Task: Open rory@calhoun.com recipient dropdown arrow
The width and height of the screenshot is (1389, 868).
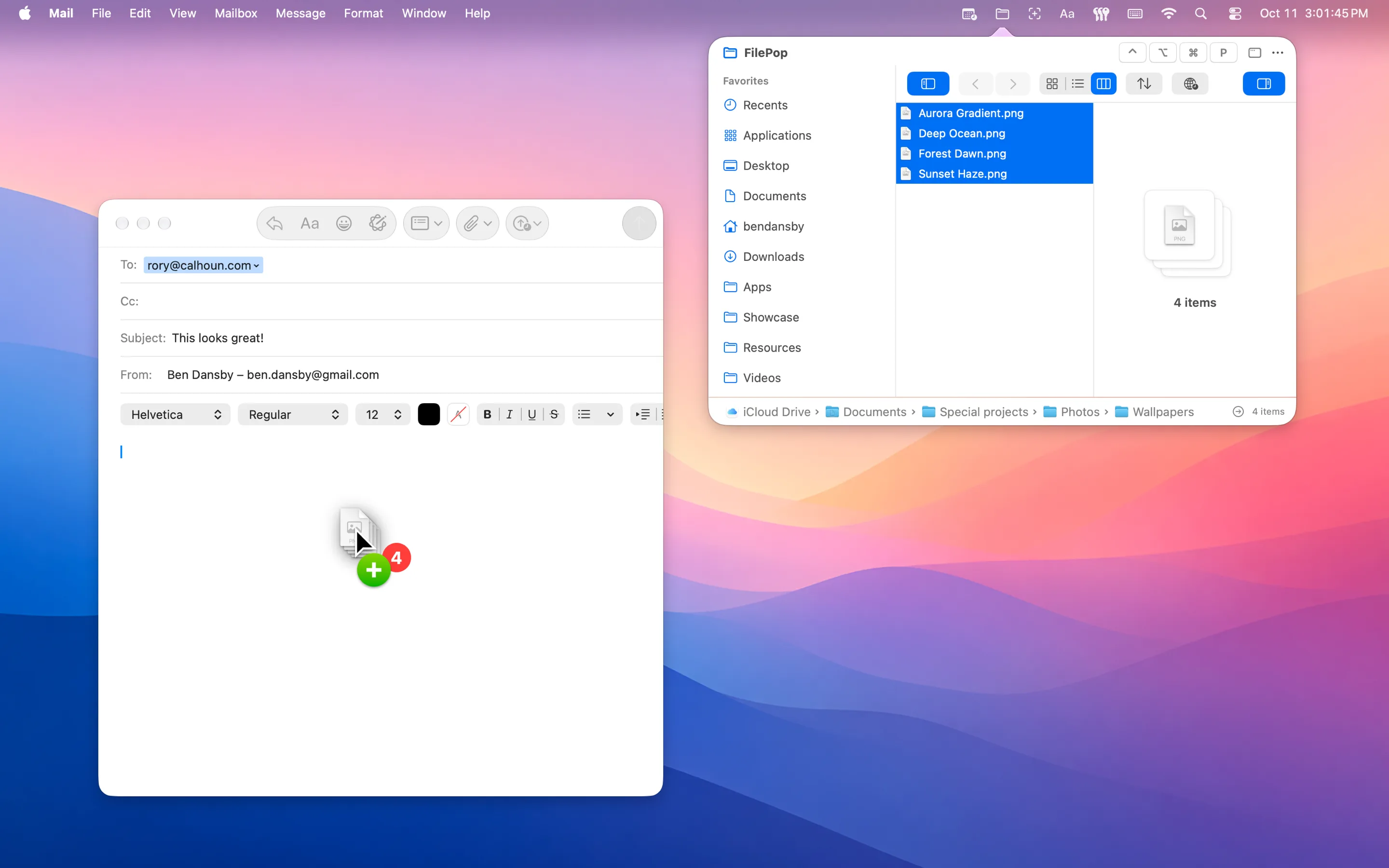Action: tap(256, 266)
